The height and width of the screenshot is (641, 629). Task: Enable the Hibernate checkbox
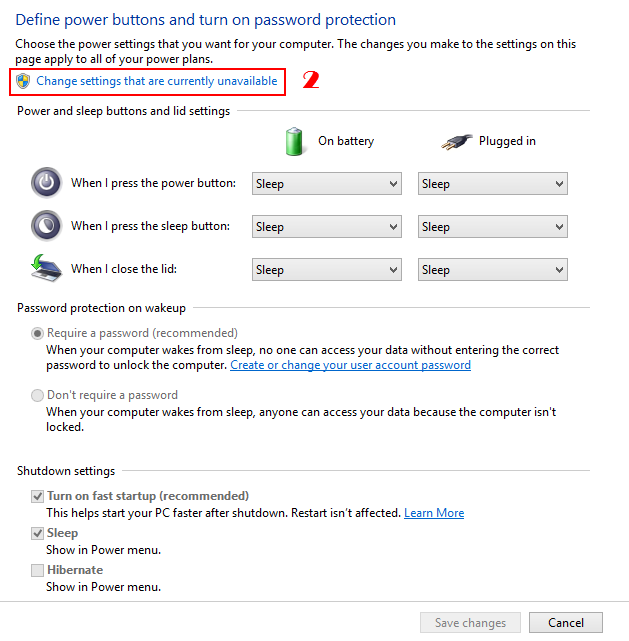click(x=38, y=570)
